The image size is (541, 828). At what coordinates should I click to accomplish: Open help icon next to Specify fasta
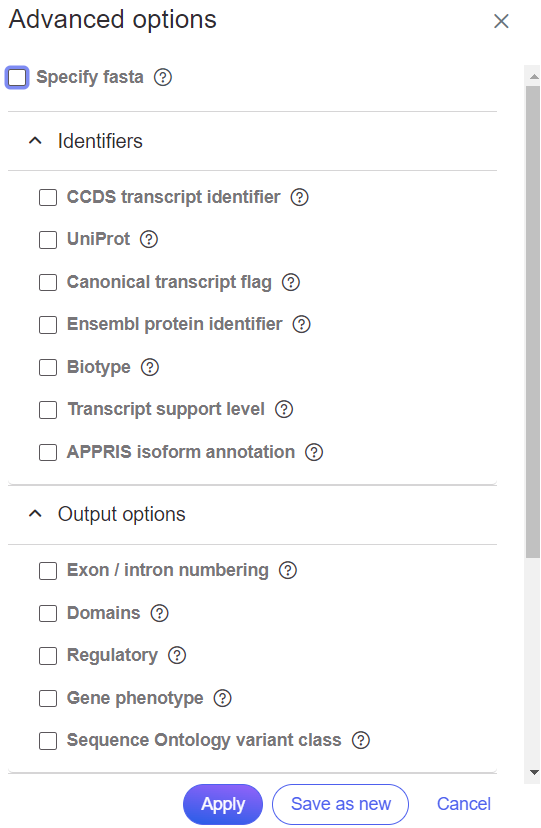coord(163,78)
